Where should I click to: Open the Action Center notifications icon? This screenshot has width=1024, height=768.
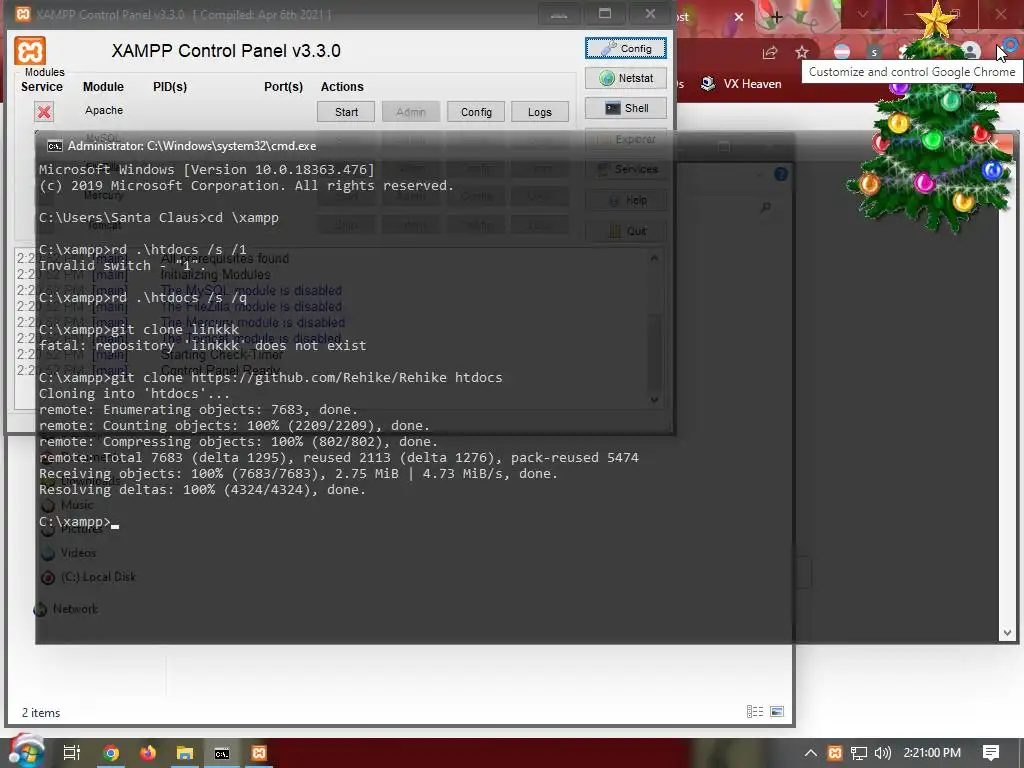pyautogui.click(x=991, y=753)
